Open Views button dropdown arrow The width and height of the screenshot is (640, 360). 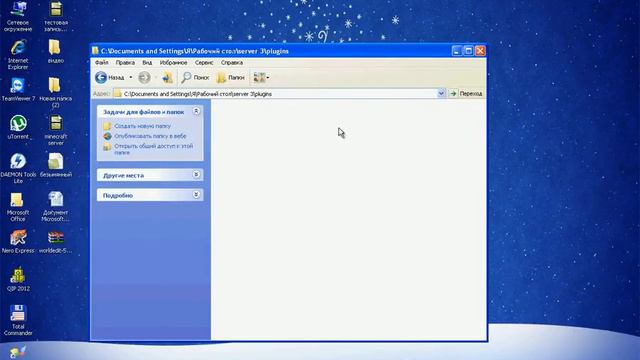(268, 77)
